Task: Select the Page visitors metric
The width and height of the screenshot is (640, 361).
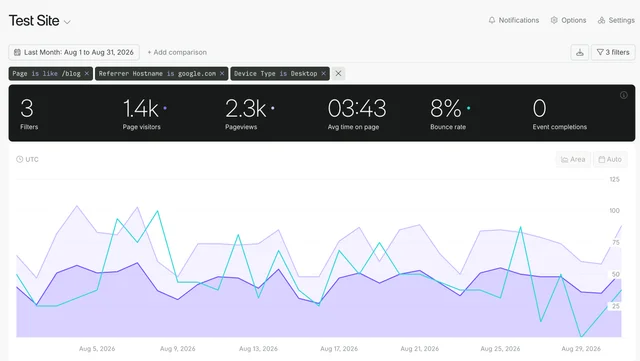Action: (144, 114)
